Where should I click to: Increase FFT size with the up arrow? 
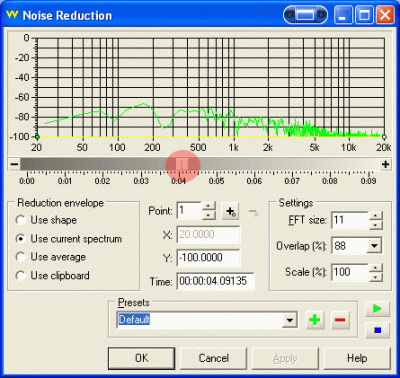[375, 215]
